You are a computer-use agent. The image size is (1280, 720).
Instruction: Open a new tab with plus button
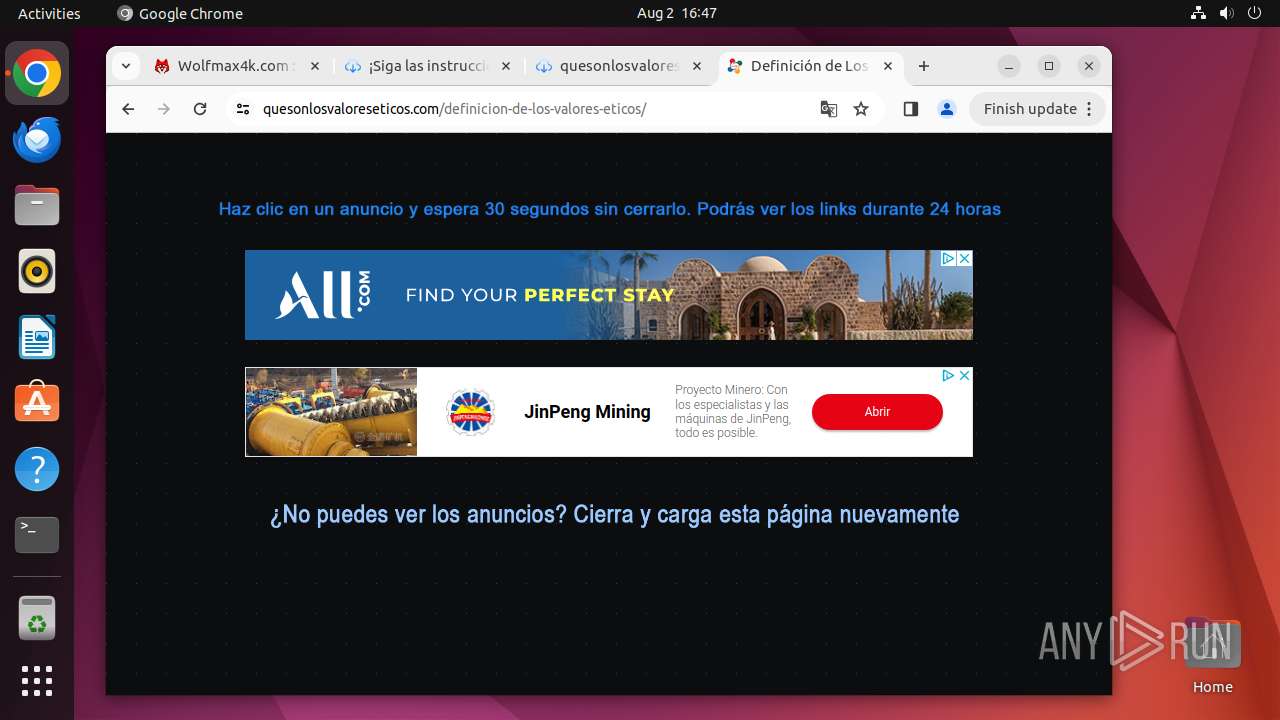point(924,66)
